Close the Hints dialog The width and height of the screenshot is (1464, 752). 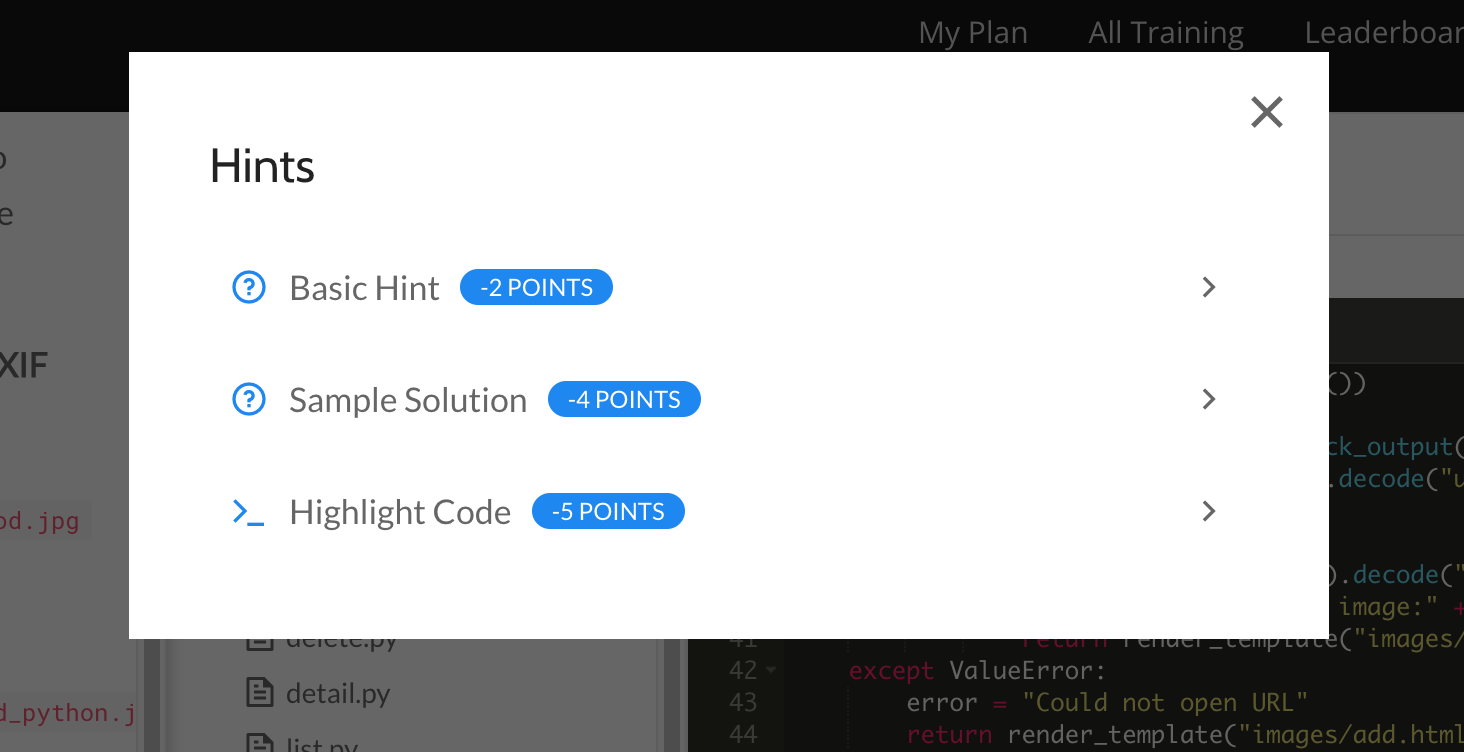(x=1266, y=112)
